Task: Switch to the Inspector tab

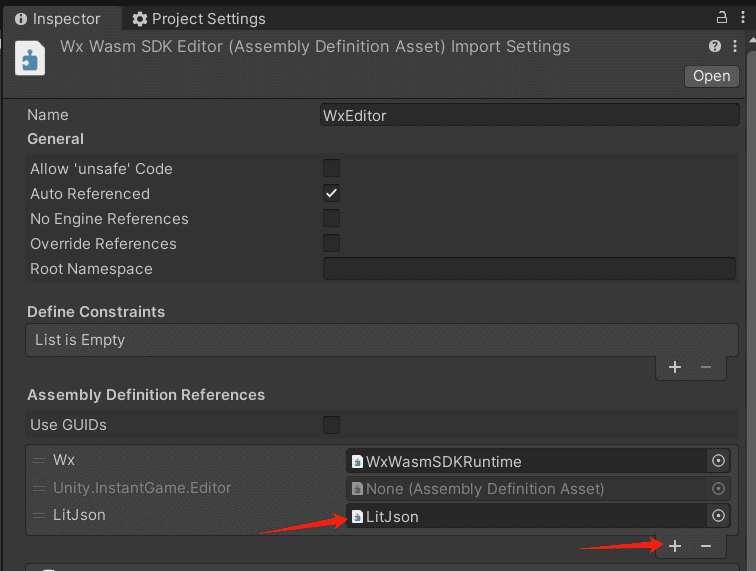Action: [61, 19]
